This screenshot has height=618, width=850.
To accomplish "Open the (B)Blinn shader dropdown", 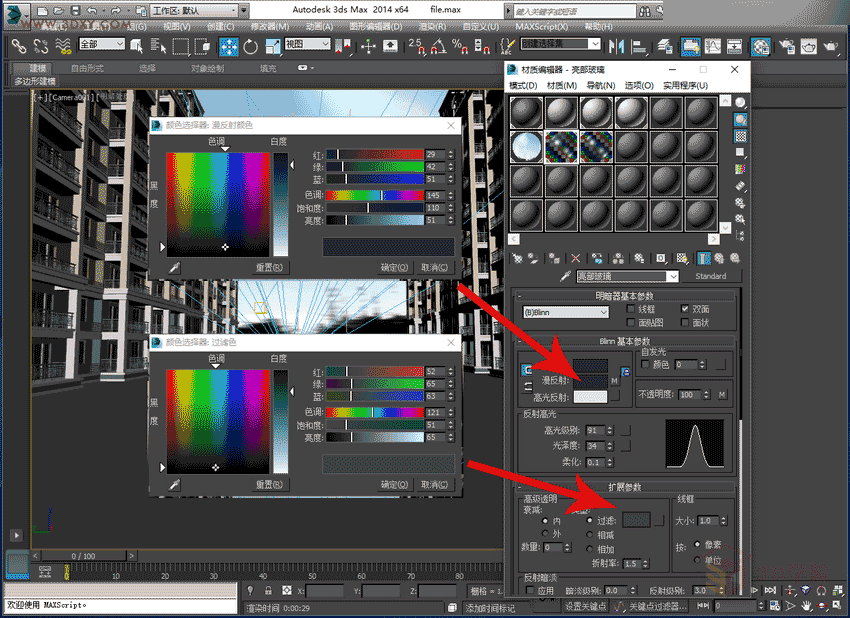I will [565, 312].
